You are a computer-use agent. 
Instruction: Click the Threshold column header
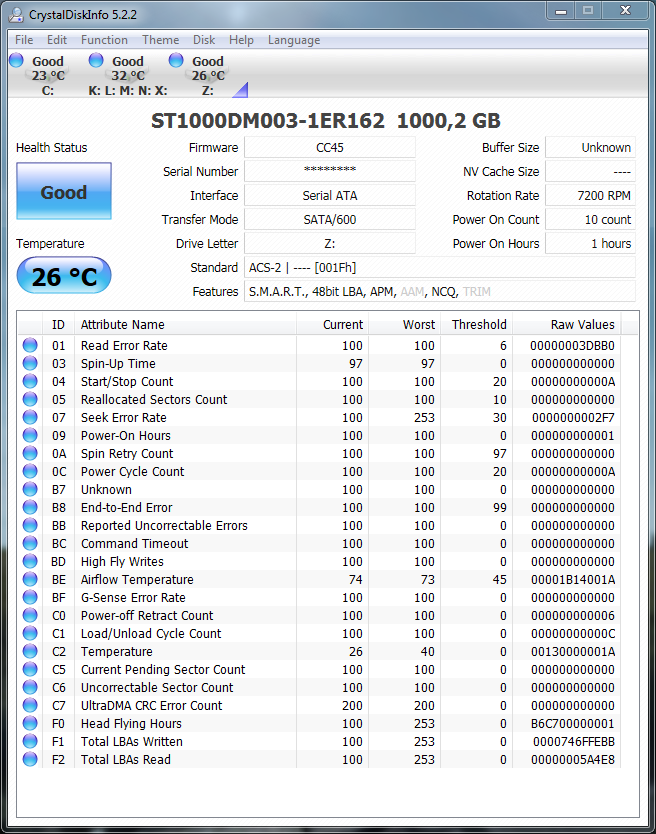477,324
